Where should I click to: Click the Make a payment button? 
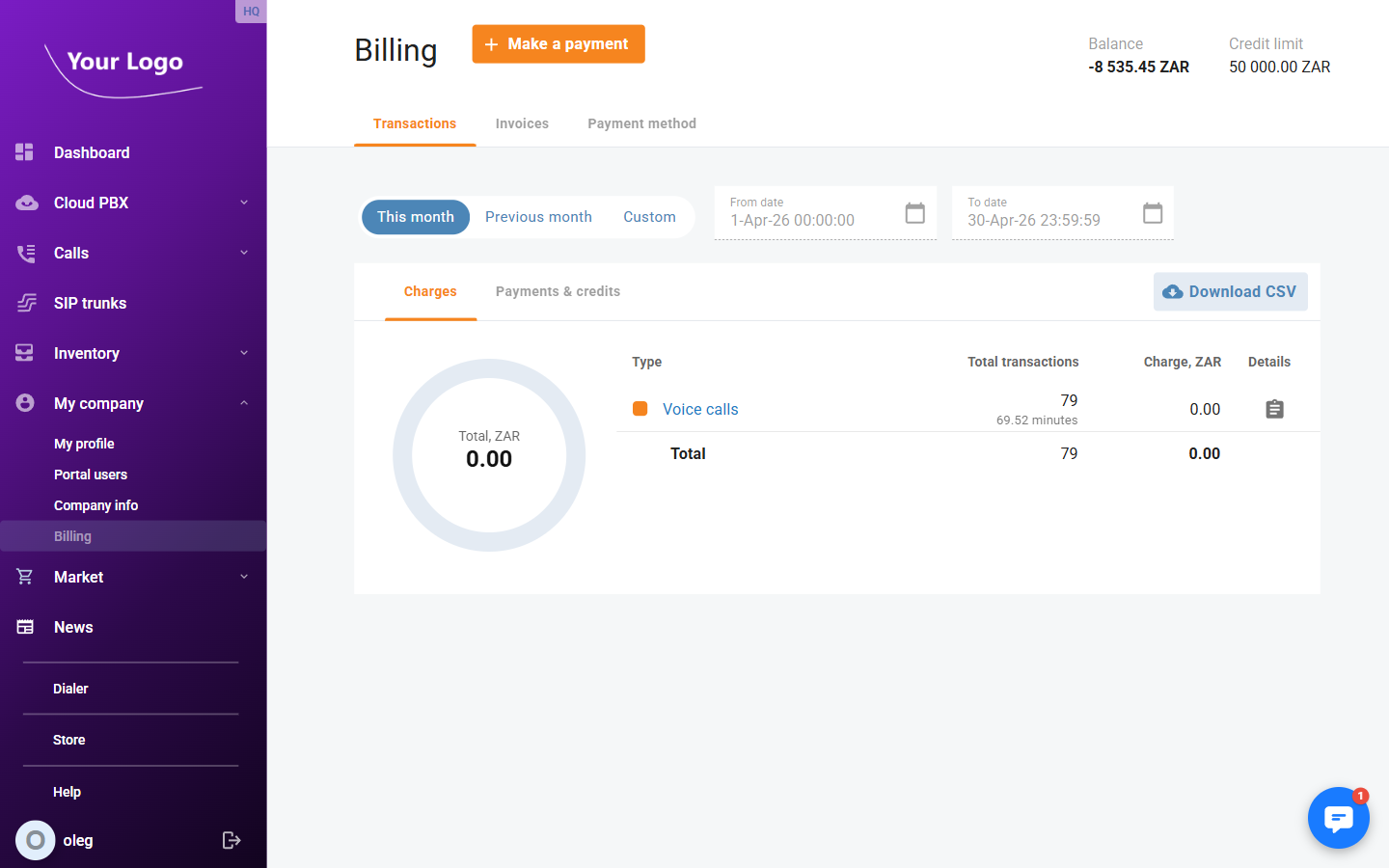tap(558, 43)
